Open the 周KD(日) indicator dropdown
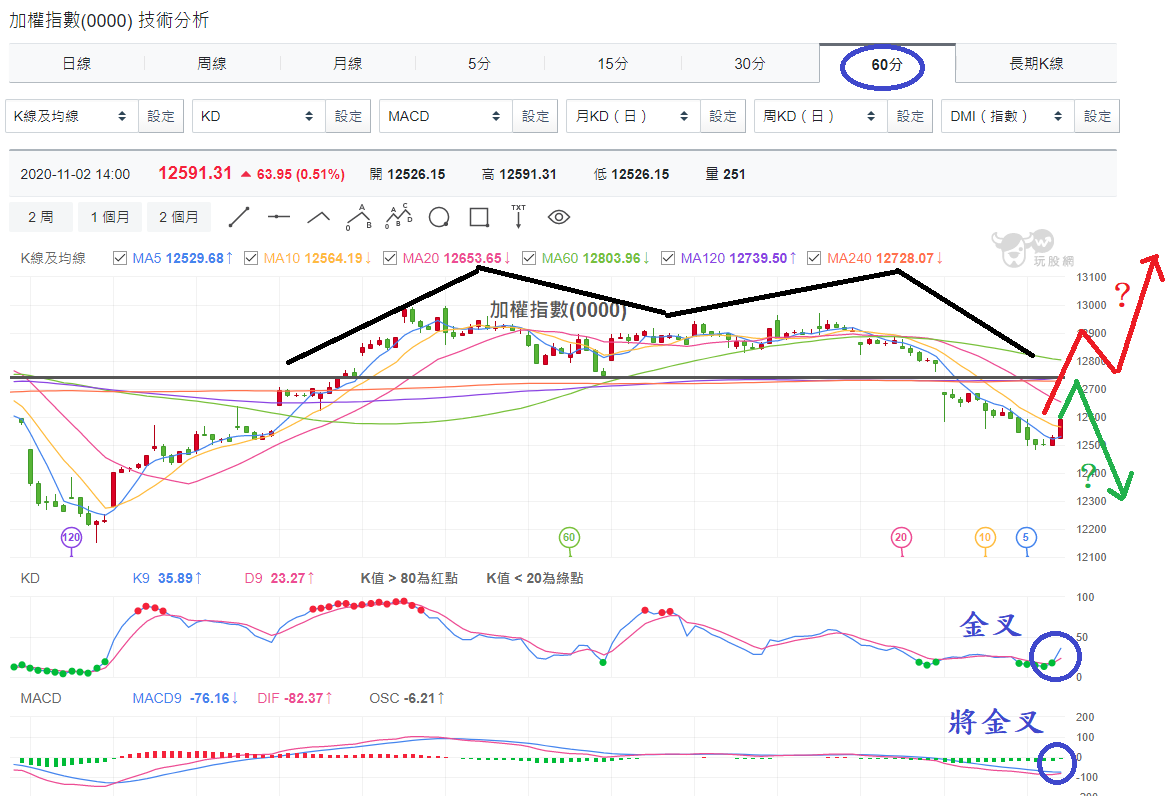1170x796 pixels. 821,116
